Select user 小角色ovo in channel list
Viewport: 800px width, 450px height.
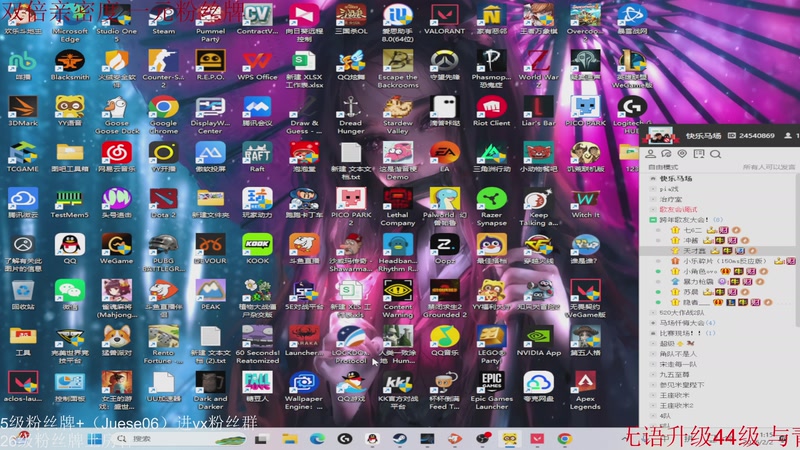coord(717,271)
